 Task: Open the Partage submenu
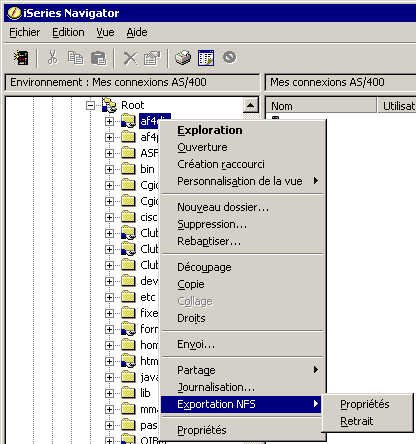tap(242, 370)
